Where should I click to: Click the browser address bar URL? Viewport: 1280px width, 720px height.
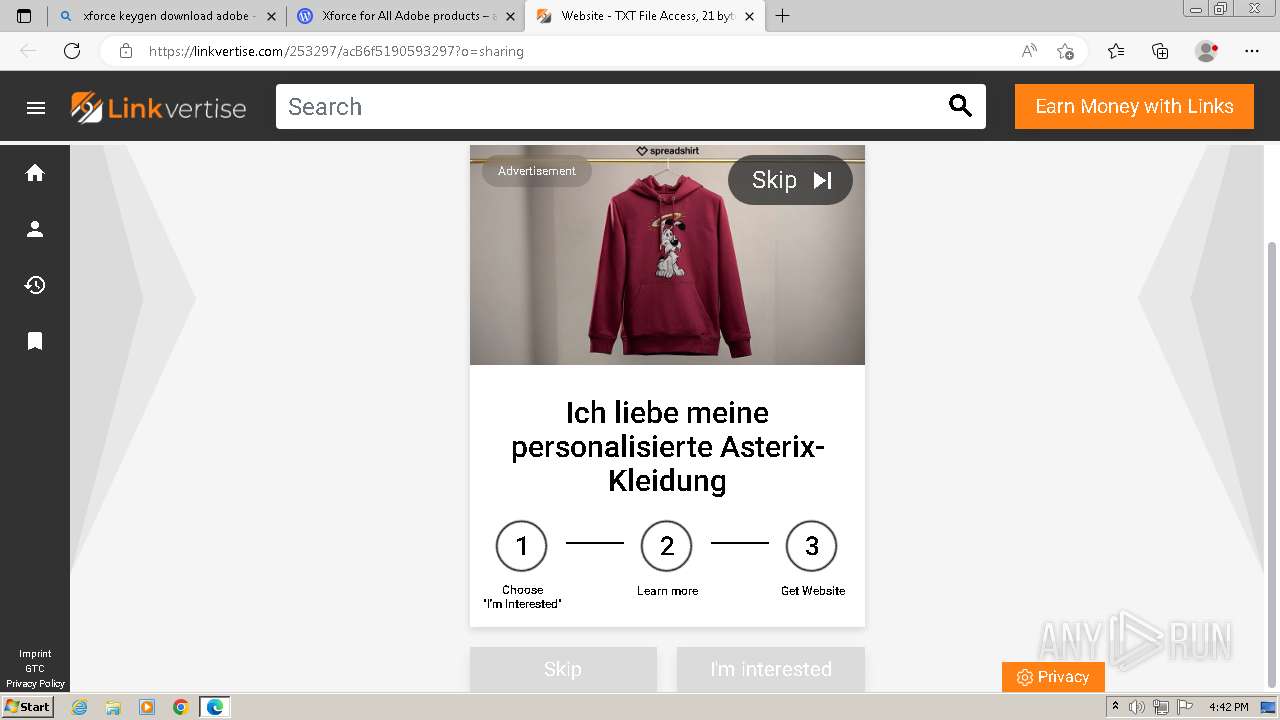point(336,51)
